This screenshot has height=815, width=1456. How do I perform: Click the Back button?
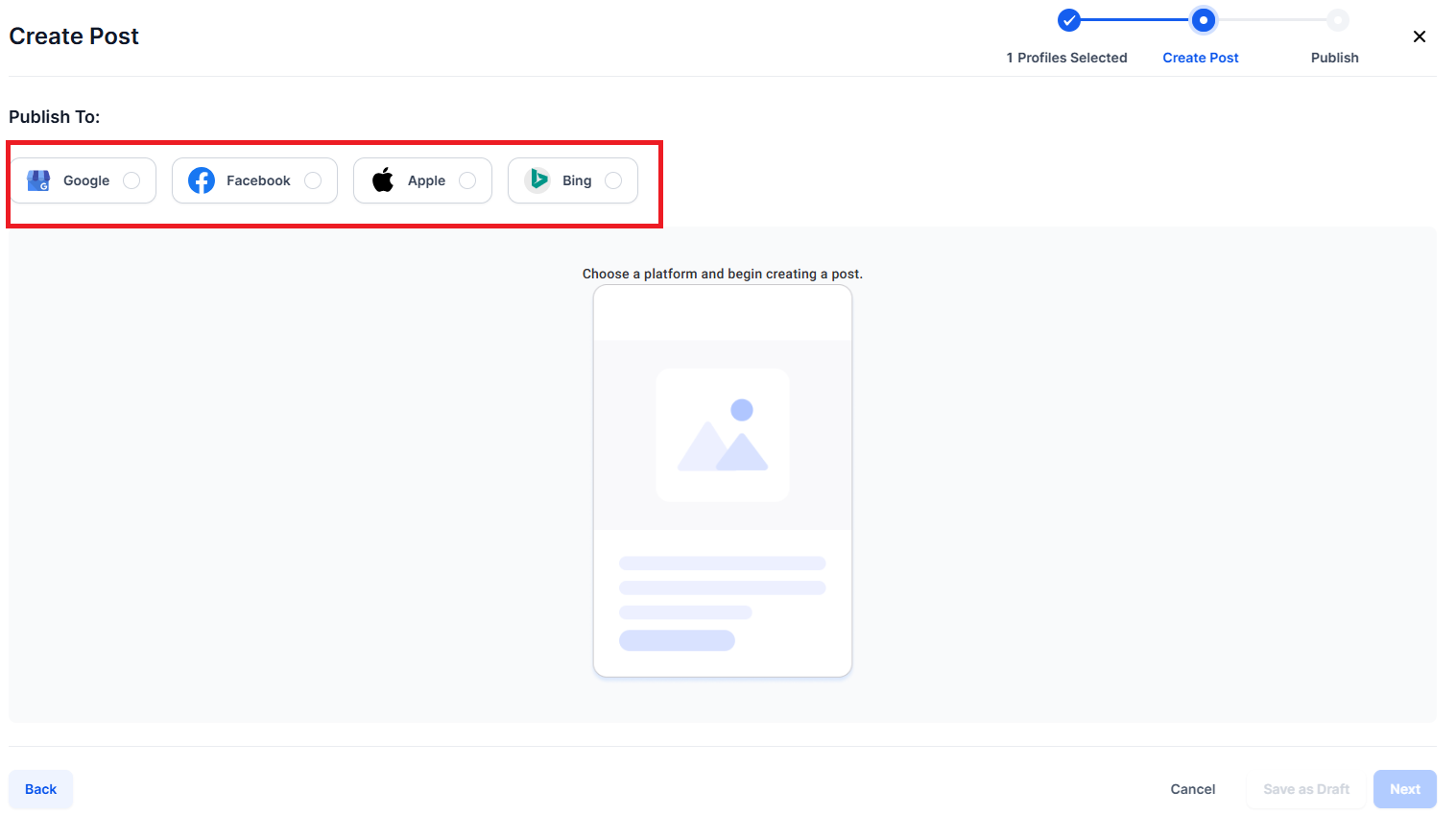(41, 789)
